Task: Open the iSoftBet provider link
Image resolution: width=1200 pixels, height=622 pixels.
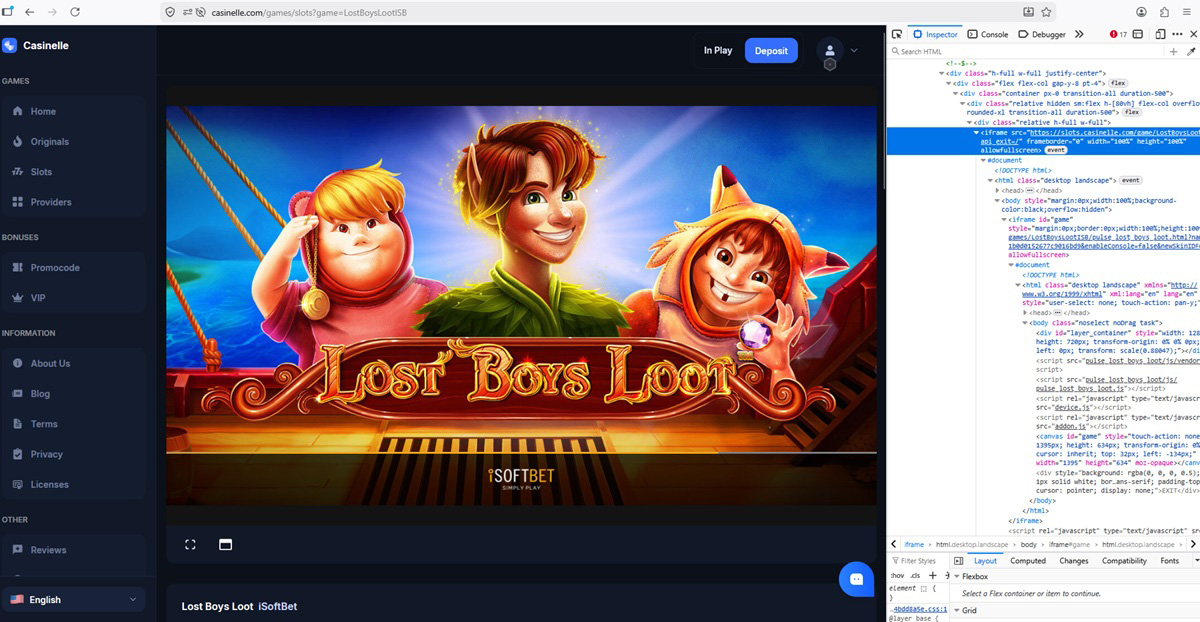Action: click(x=277, y=606)
